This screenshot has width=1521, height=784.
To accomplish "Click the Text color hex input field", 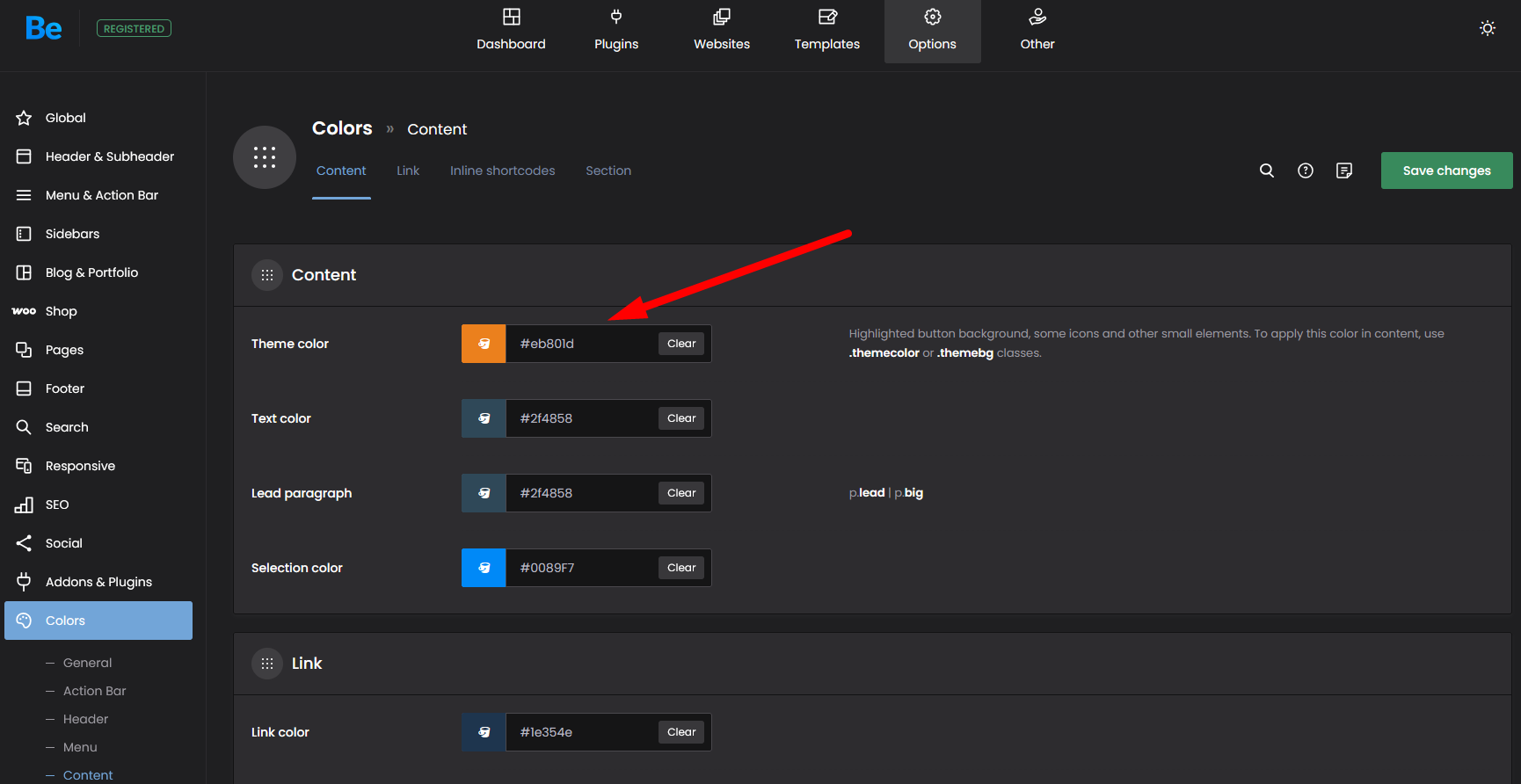I will click(580, 418).
